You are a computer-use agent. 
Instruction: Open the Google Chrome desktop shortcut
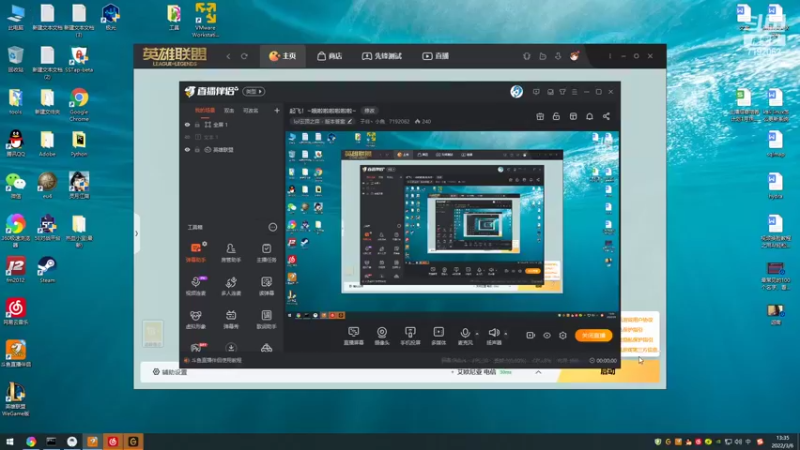tap(79, 105)
